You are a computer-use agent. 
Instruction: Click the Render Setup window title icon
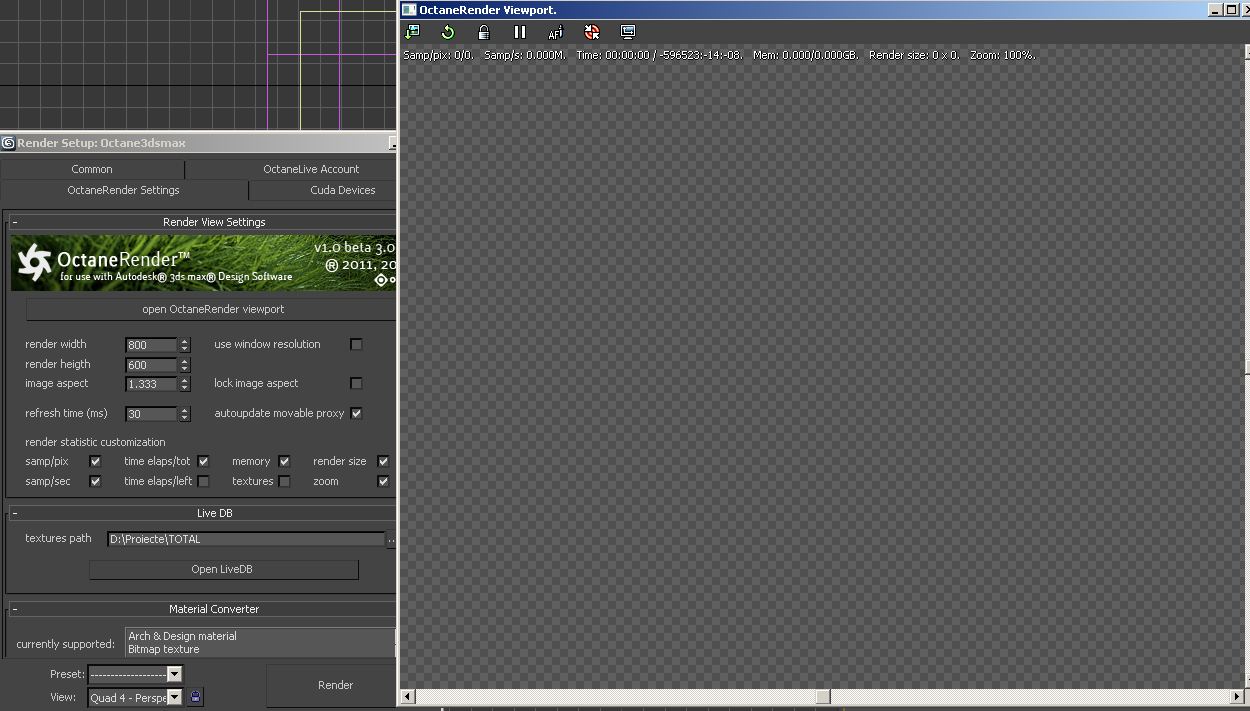(x=8, y=143)
